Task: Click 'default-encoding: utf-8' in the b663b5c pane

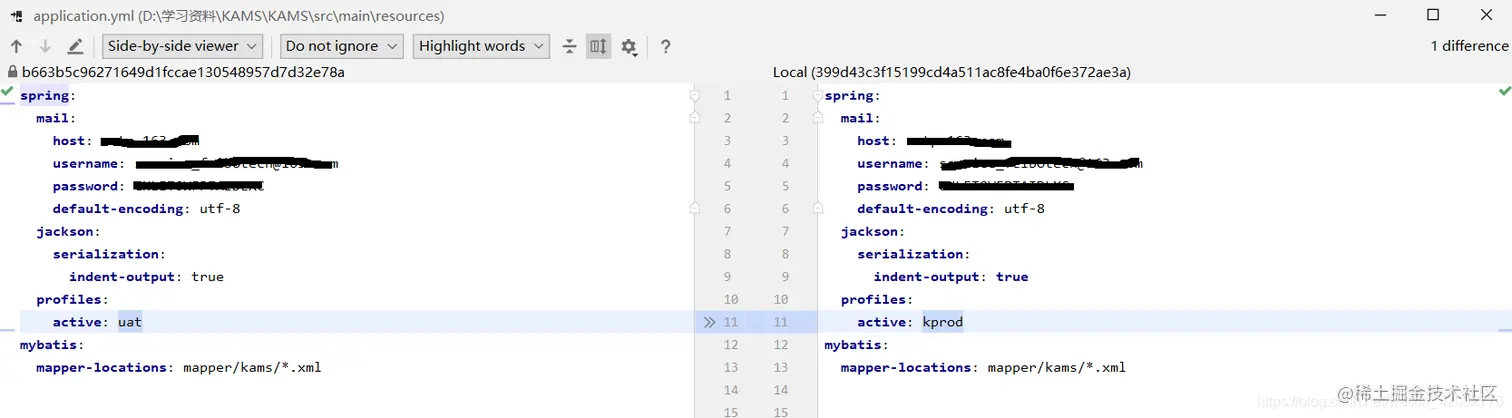Action: coord(146,209)
